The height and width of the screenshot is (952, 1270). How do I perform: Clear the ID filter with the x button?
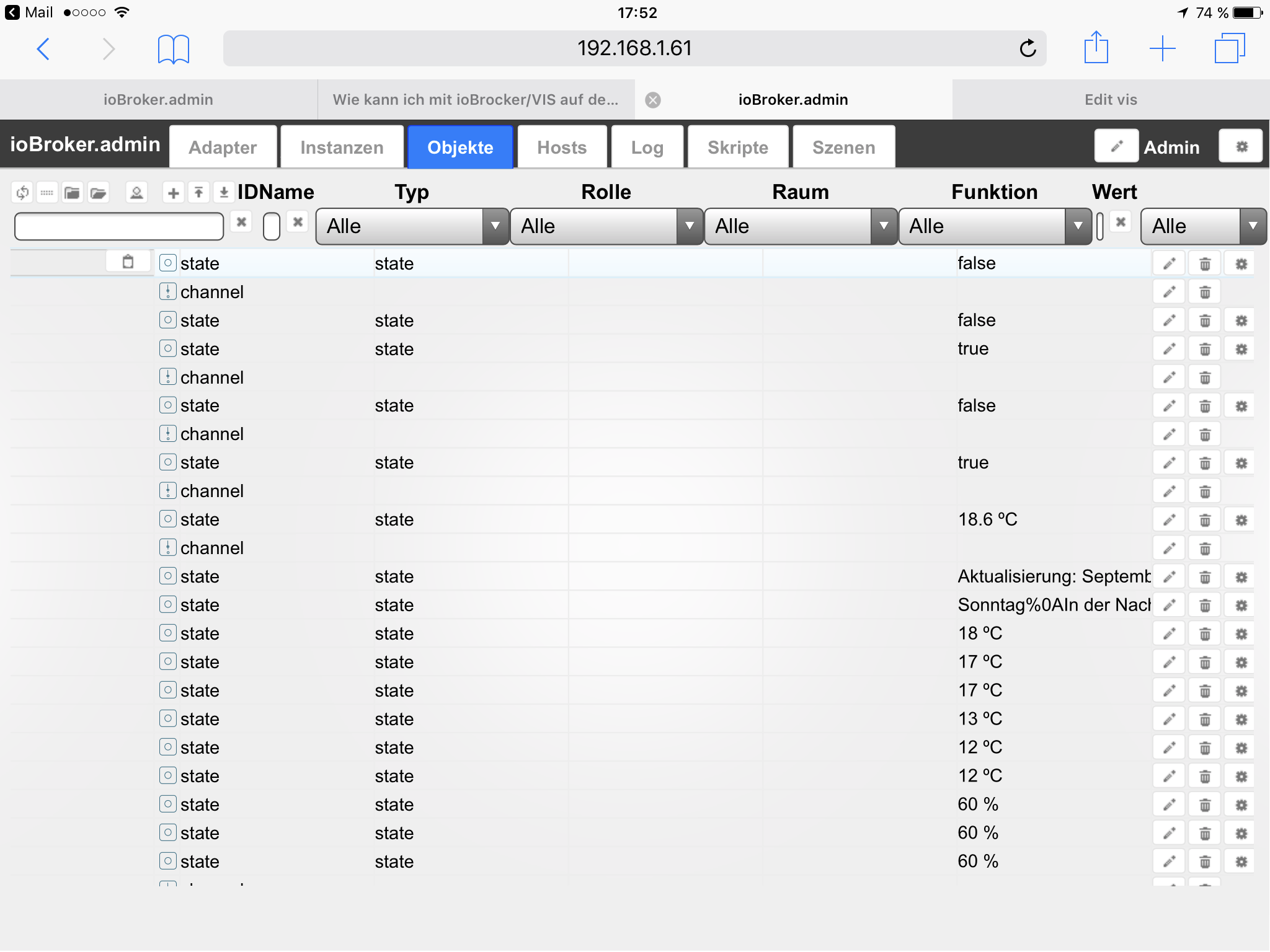tap(241, 222)
